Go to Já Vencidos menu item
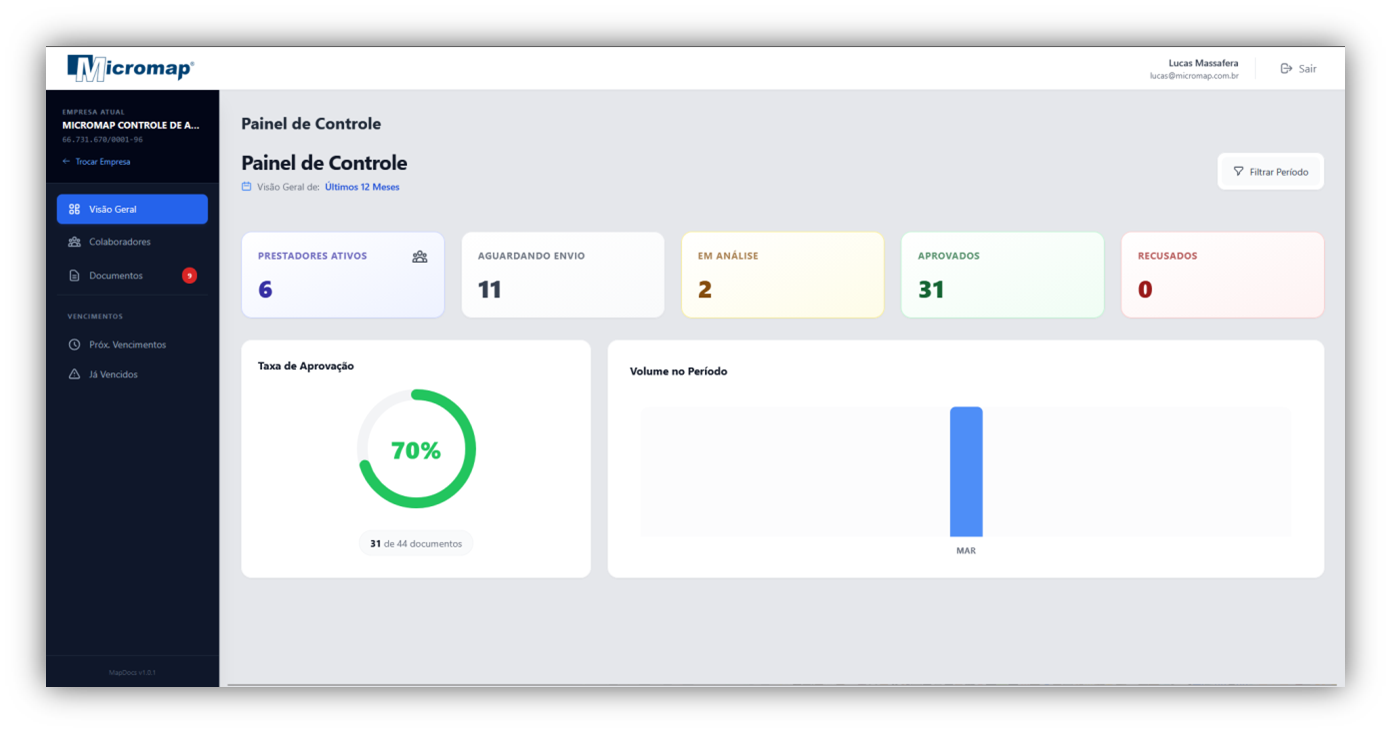 click(x=113, y=375)
